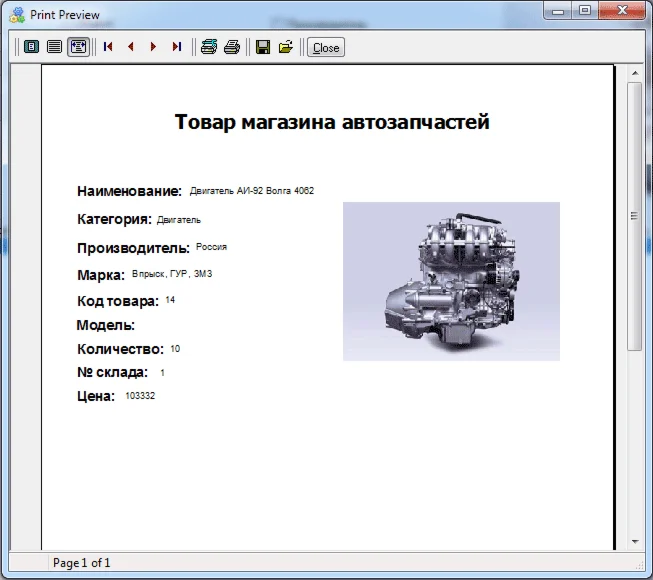Go to the previous page
The width and height of the screenshot is (653, 580).
[130, 47]
